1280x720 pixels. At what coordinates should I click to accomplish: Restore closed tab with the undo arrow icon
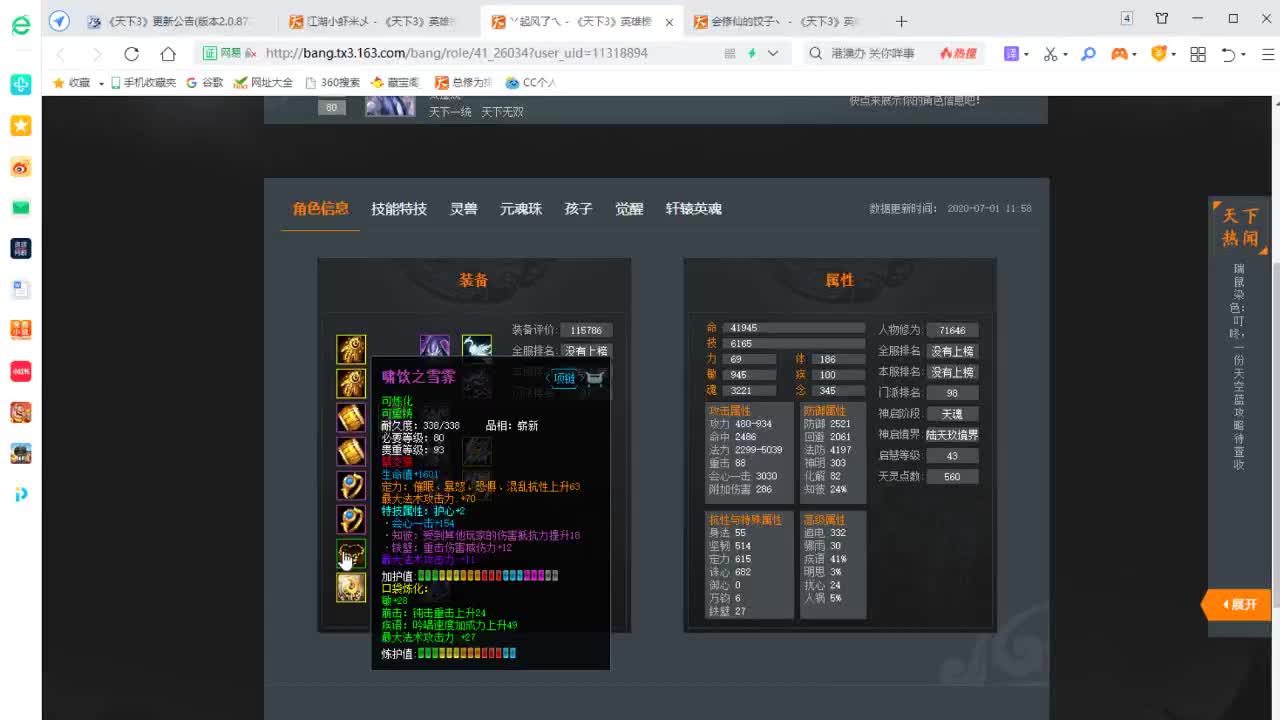tap(1229, 55)
